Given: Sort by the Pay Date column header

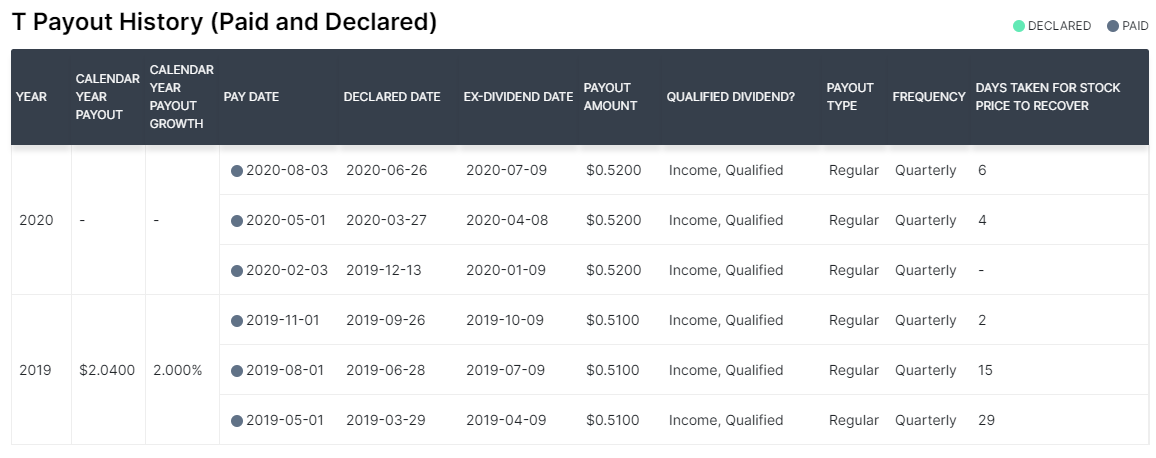Looking at the screenshot, I should (251, 97).
